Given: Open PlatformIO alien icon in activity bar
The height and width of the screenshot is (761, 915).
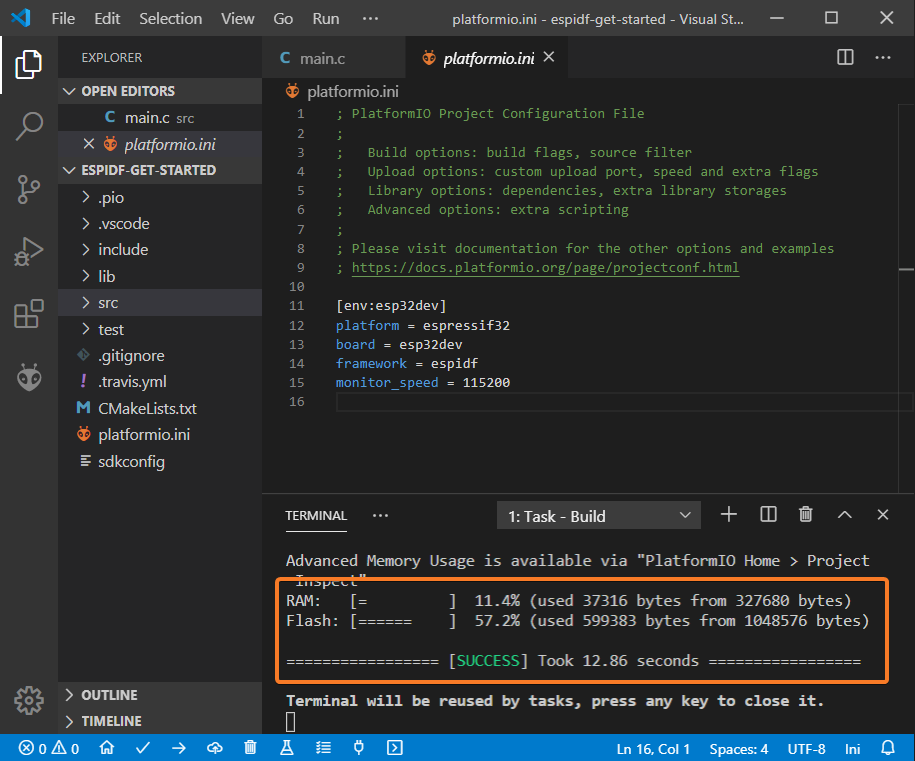Looking at the screenshot, I should pyautogui.click(x=29, y=377).
